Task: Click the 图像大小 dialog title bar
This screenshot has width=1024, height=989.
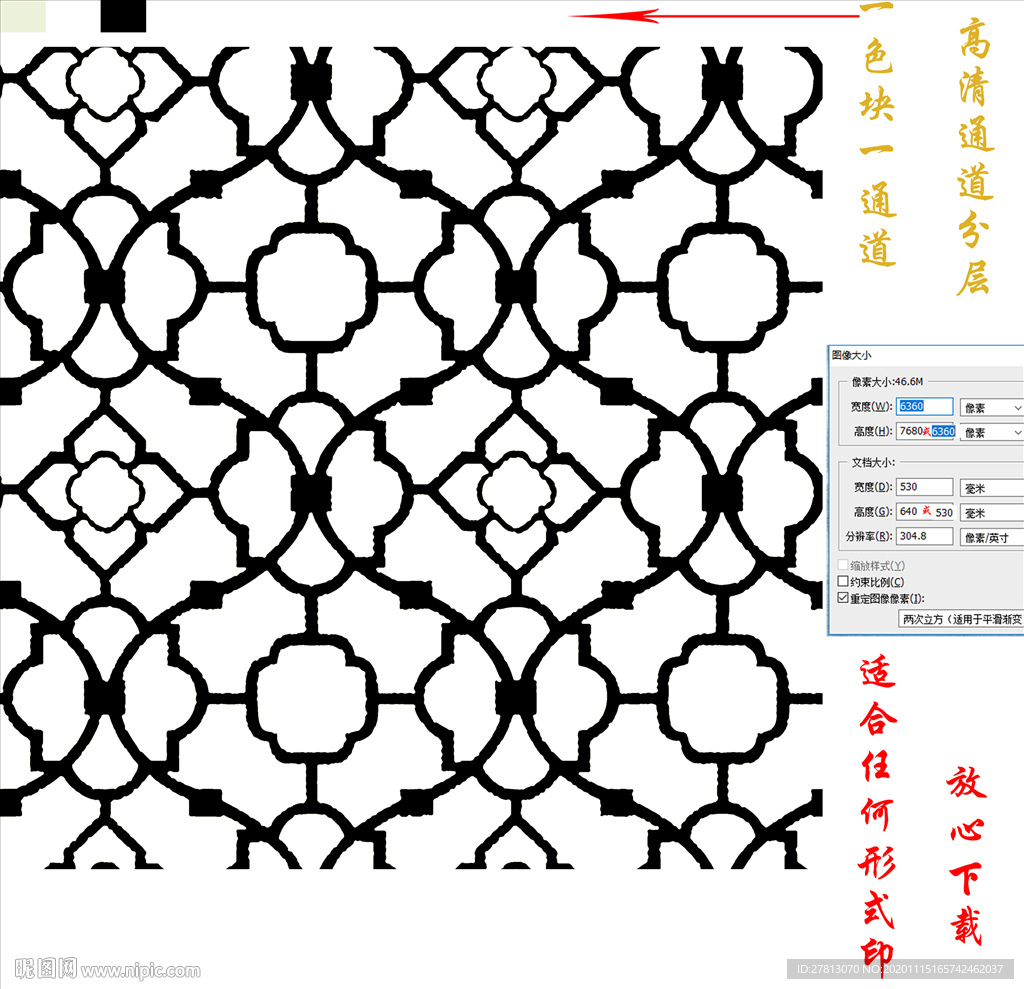Action: pyautogui.click(x=926, y=355)
